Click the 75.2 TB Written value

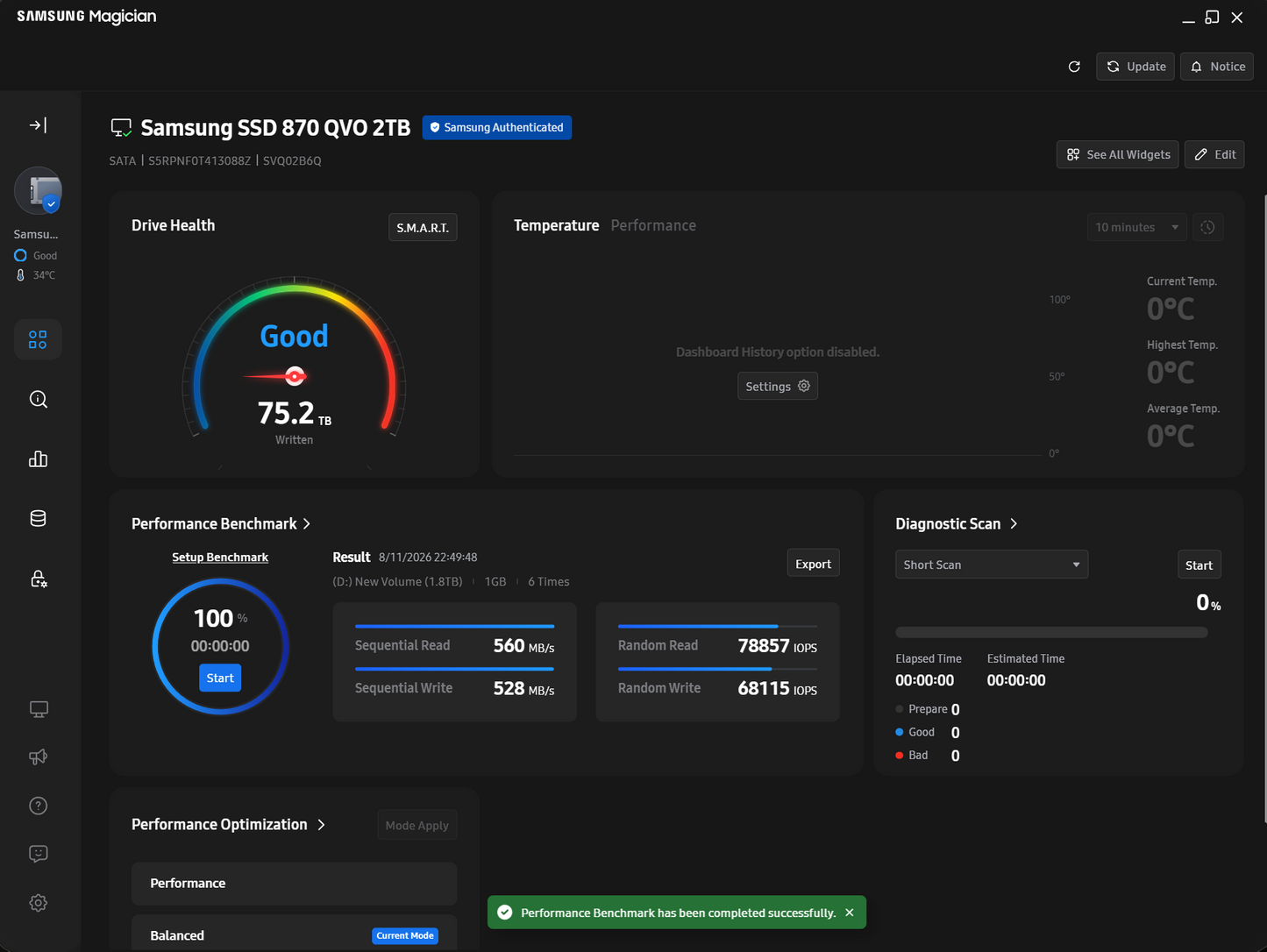[x=294, y=414]
